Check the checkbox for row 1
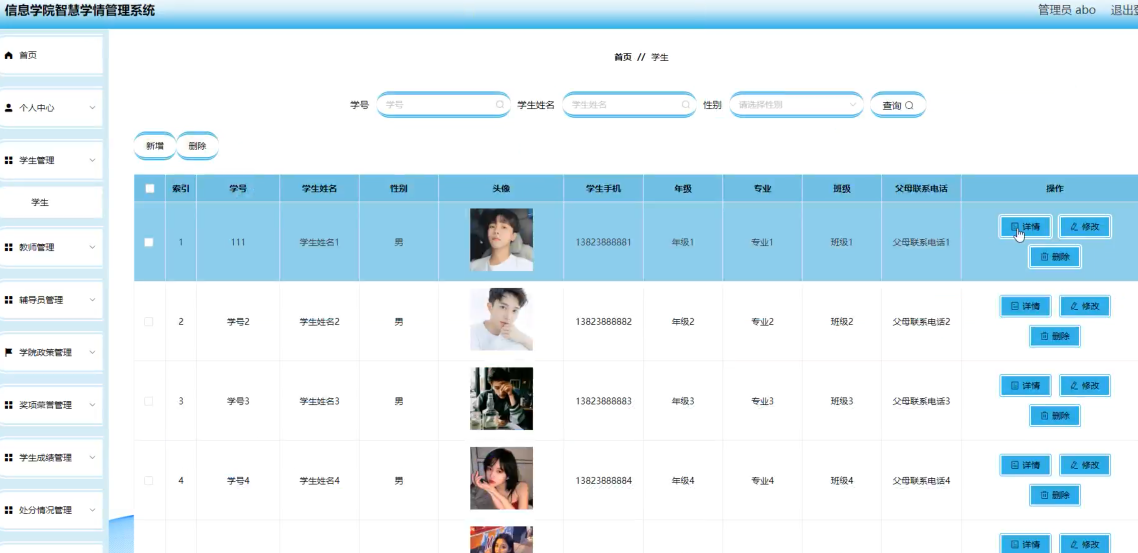Viewport: 1138px width, 553px height. 149,242
